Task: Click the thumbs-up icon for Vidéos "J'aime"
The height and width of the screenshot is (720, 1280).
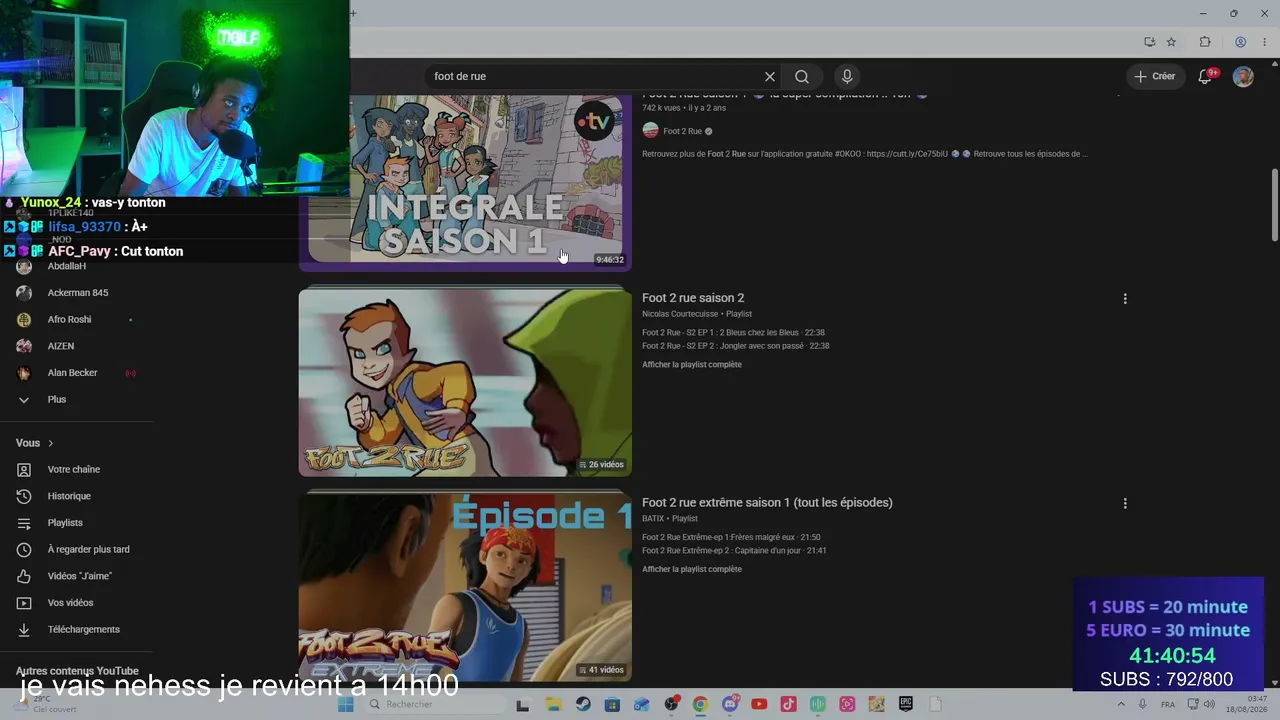Action: click(x=24, y=576)
